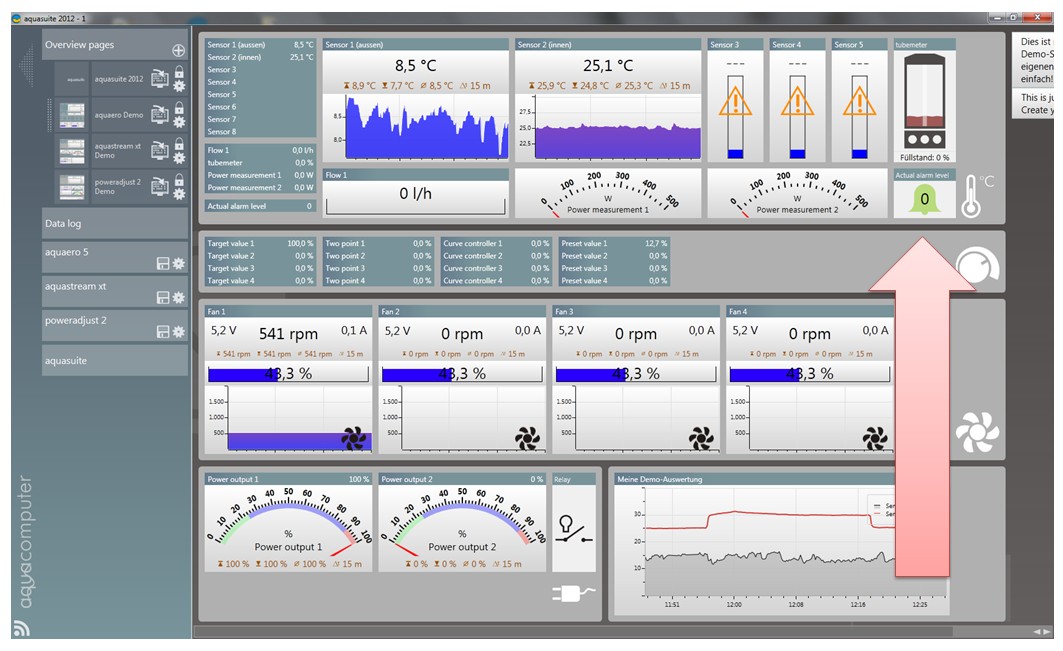Expand the aquaero 5 section
The height and width of the screenshot is (651, 1063).
tap(115, 258)
